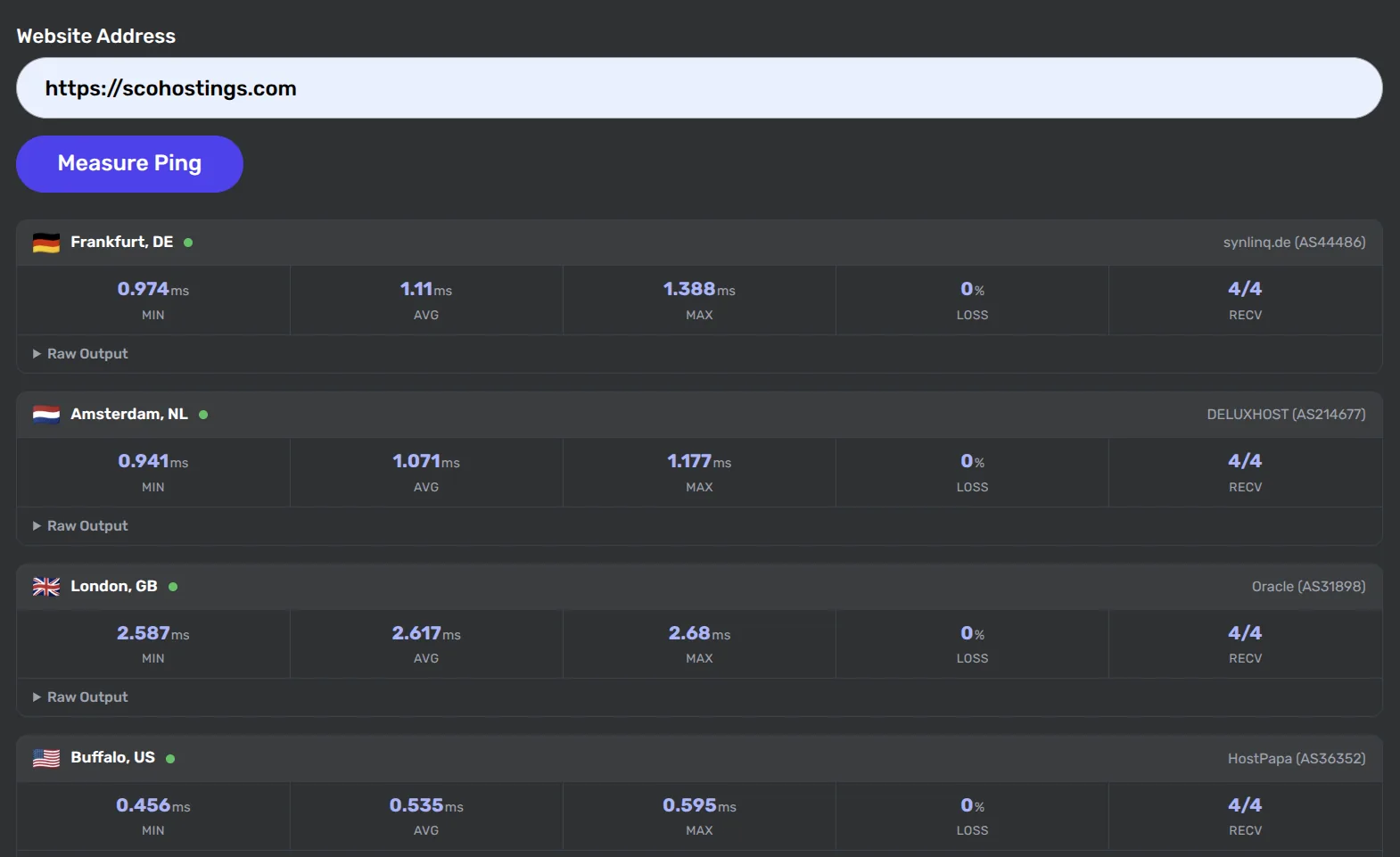This screenshot has width=1400, height=857.
Task: Select the London, GB location title
Action: click(114, 586)
